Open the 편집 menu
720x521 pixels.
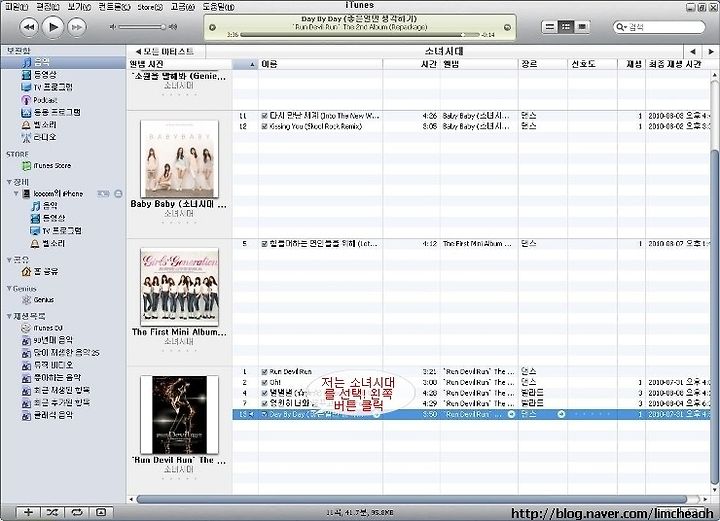47,7
